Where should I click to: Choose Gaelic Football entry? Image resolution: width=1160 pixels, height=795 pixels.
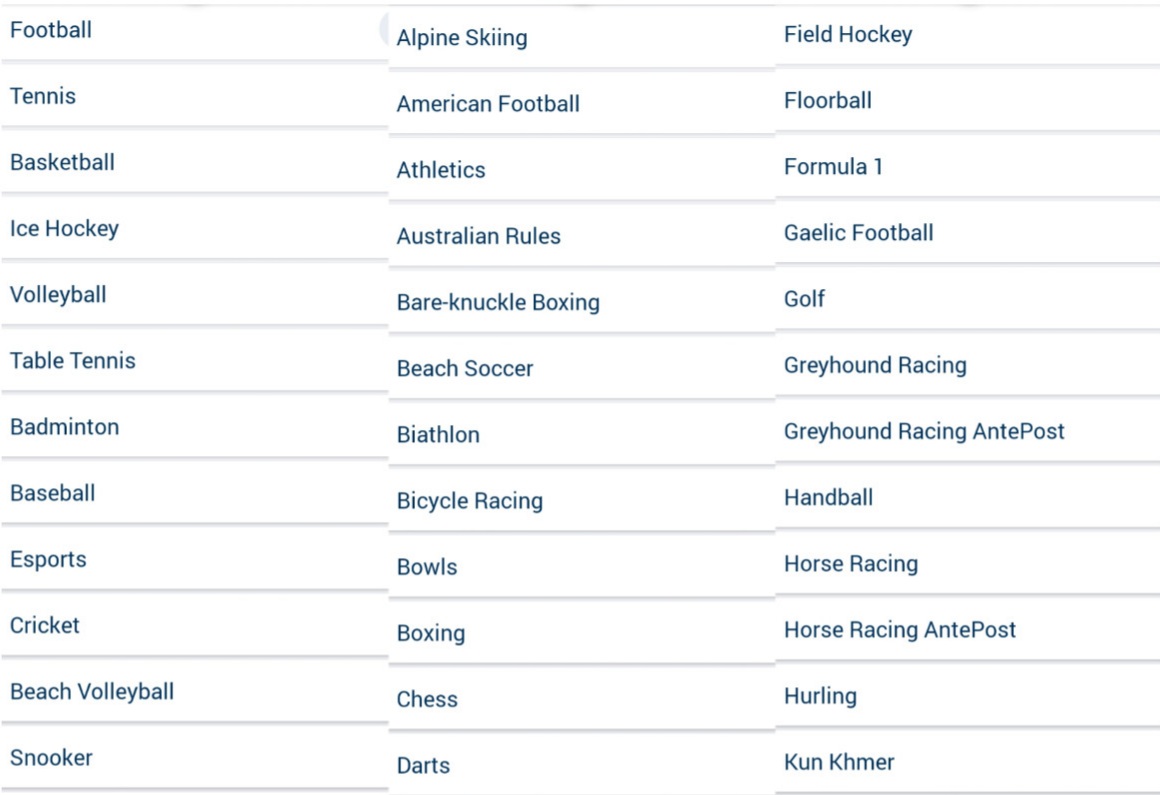(859, 233)
